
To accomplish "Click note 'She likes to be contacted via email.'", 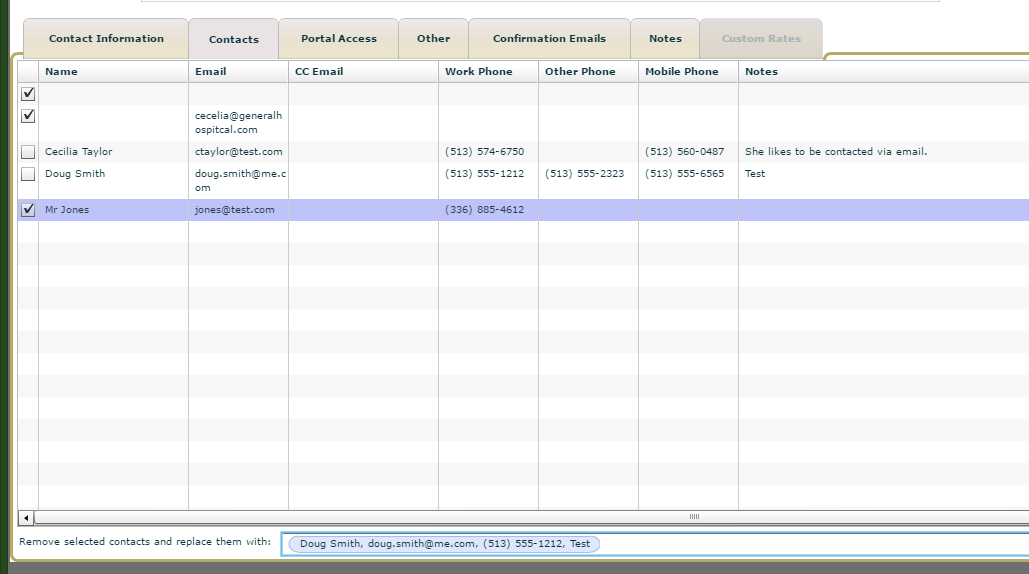I will [836, 152].
